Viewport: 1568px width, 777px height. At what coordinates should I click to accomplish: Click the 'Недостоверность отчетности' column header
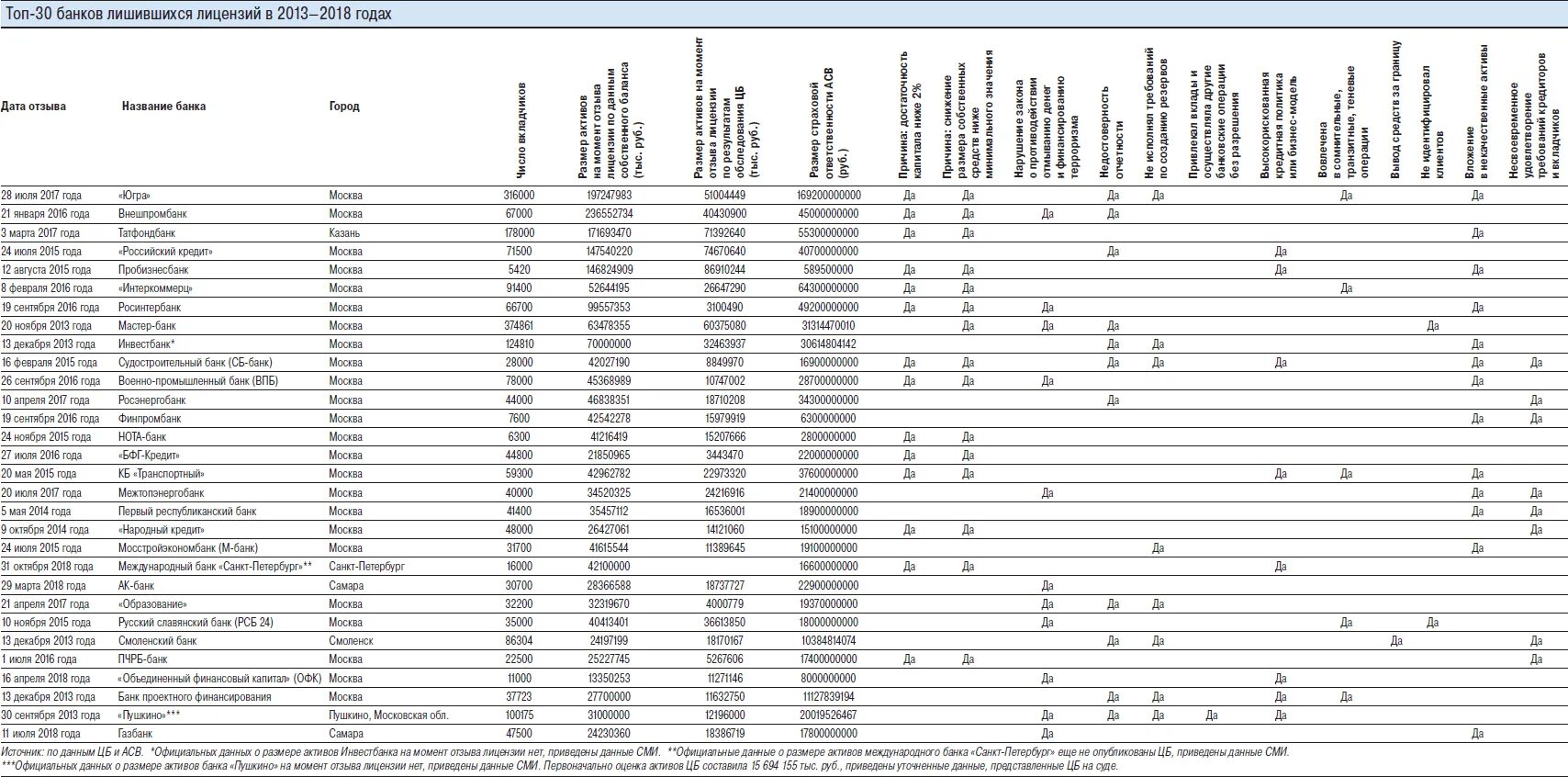coord(1111,132)
